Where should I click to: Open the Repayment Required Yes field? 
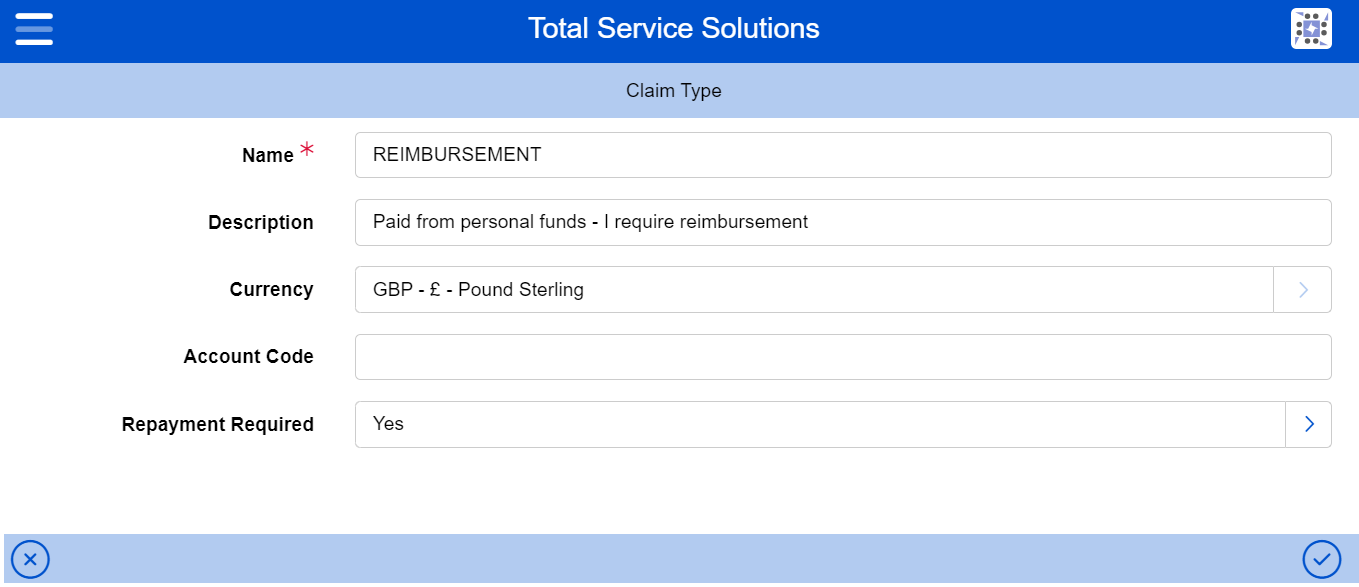click(820, 424)
